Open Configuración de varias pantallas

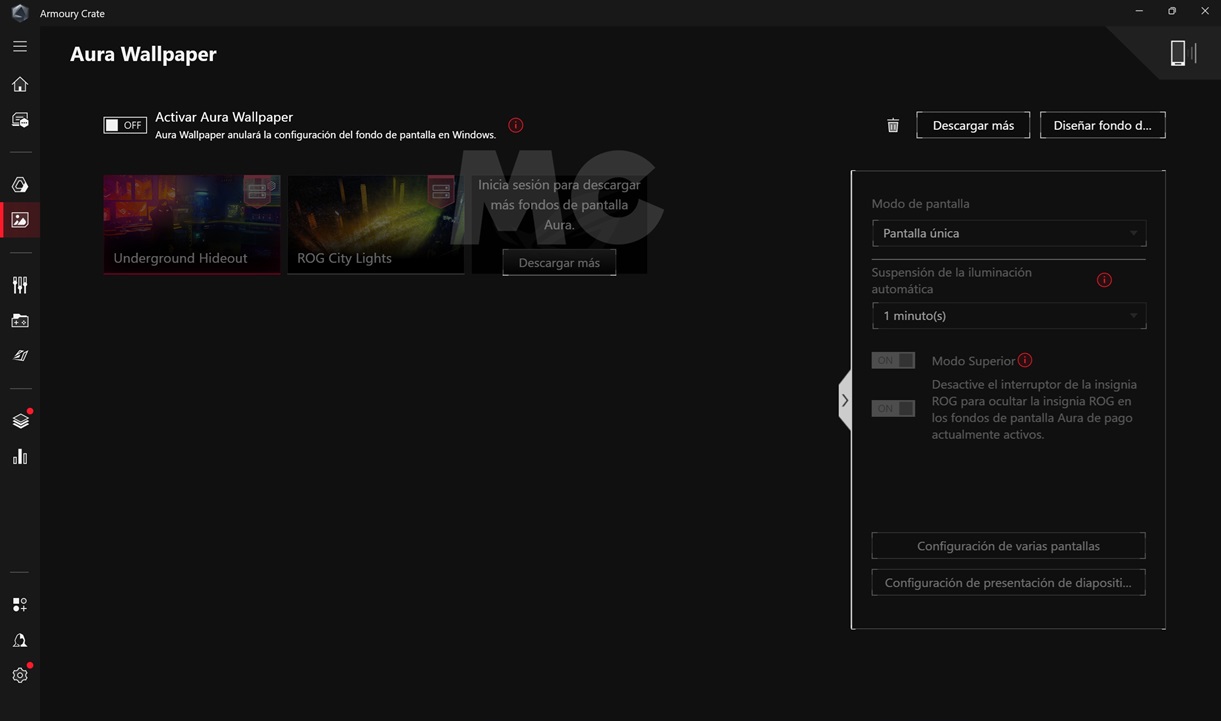click(1008, 546)
